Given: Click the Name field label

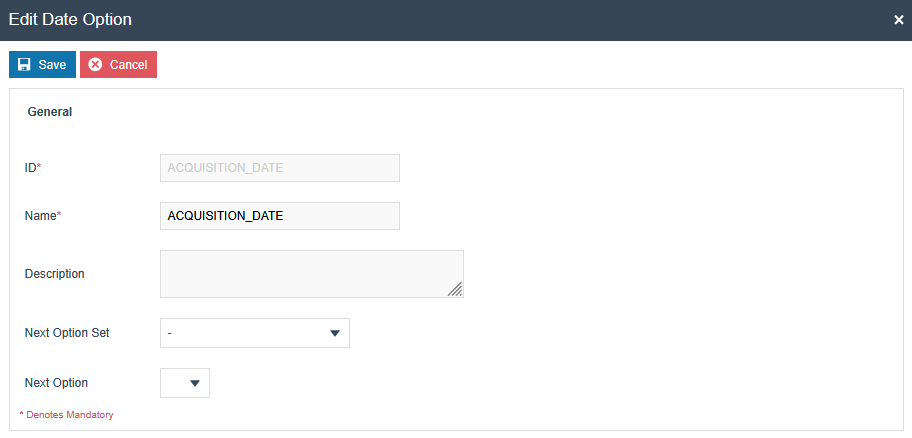Looking at the screenshot, I should coord(42,216).
